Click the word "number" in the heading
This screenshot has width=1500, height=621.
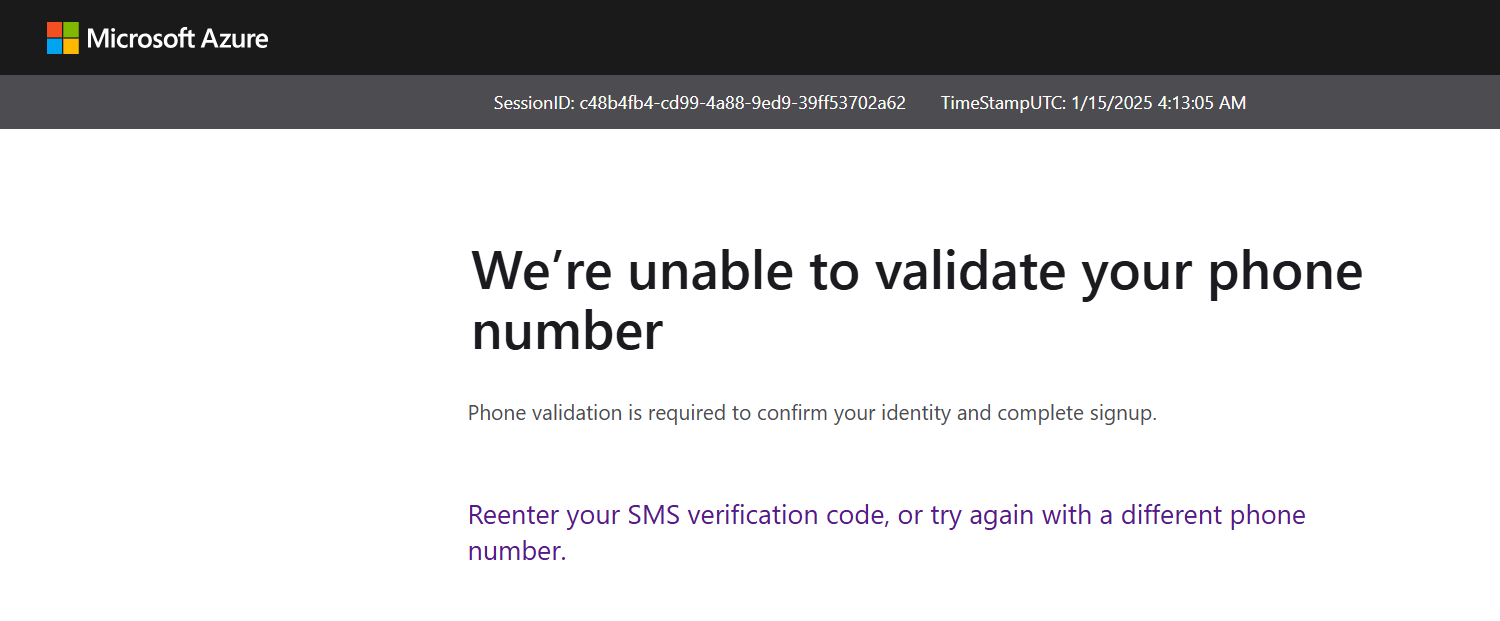[x=567, y=332]
